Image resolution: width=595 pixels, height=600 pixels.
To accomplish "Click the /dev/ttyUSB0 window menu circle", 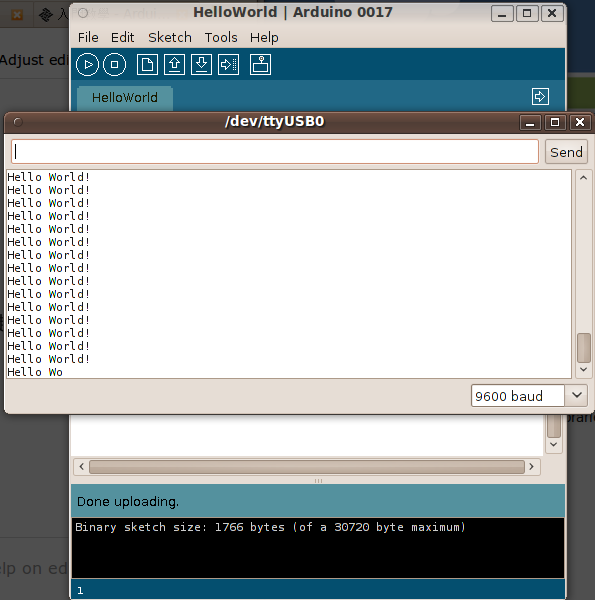I will click(x=18, y=122).
